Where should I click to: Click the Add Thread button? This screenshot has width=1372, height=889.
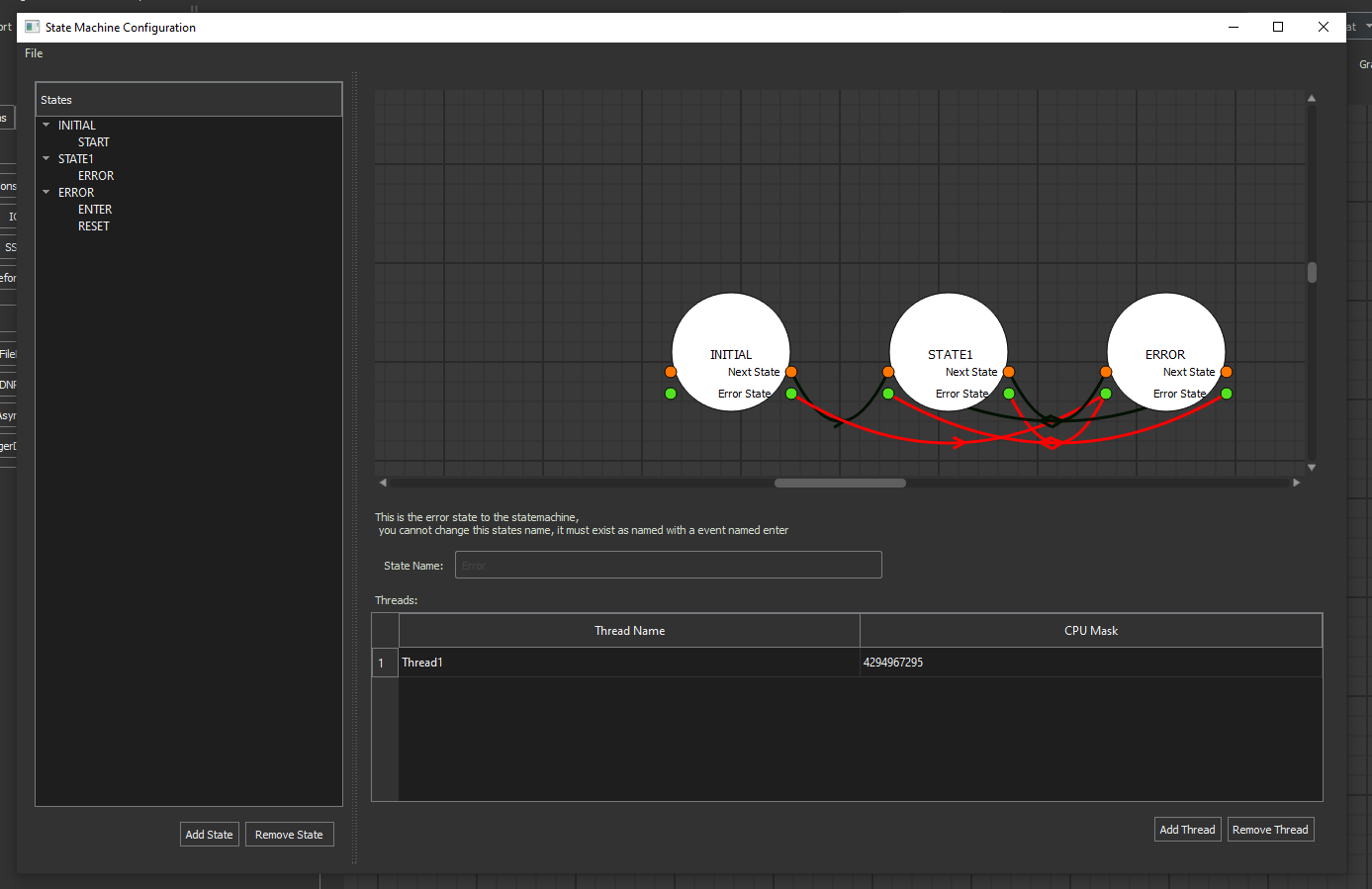[x=1187, y=830]
